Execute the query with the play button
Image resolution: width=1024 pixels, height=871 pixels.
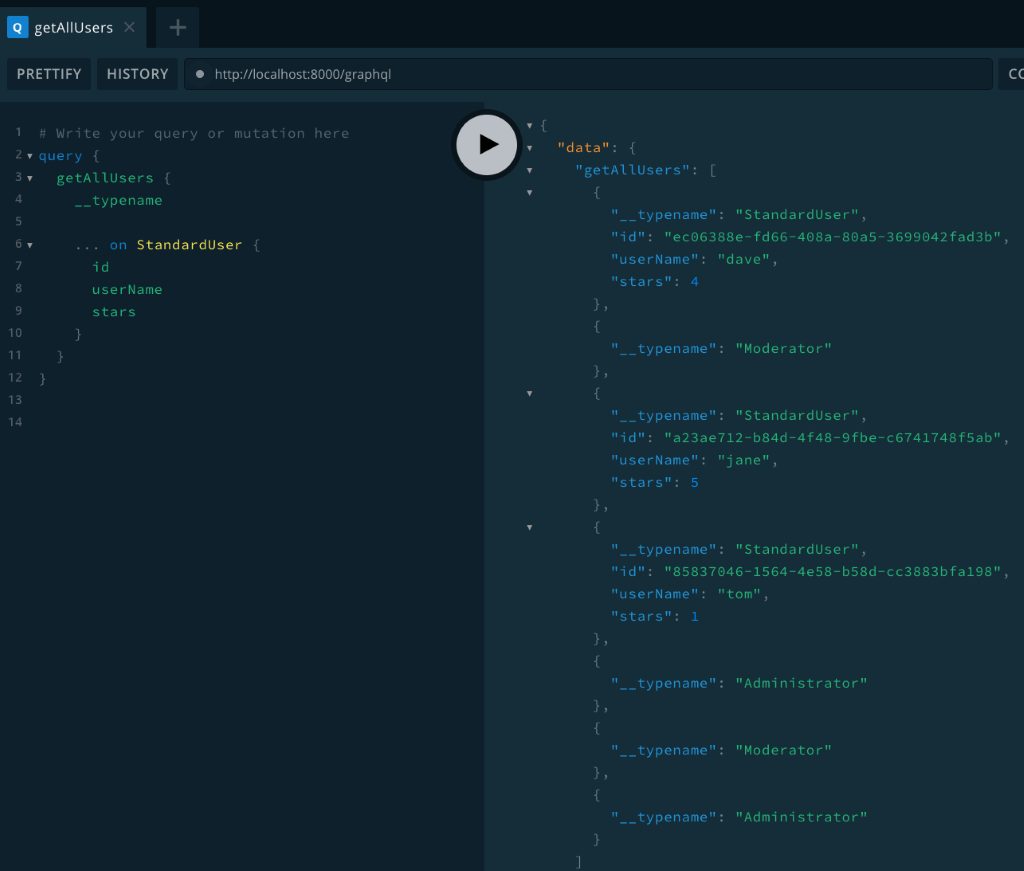tap(486, 144)
